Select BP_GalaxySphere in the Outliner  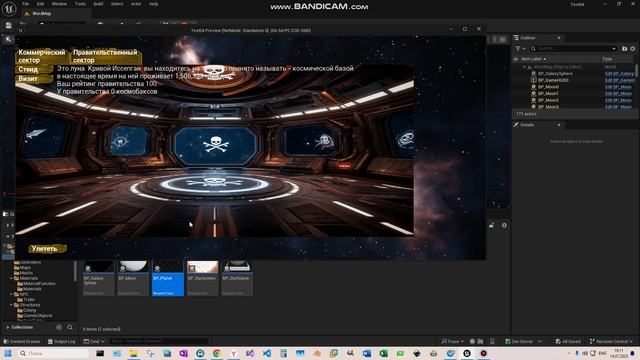pyautogui.click(x=555, y=73)
